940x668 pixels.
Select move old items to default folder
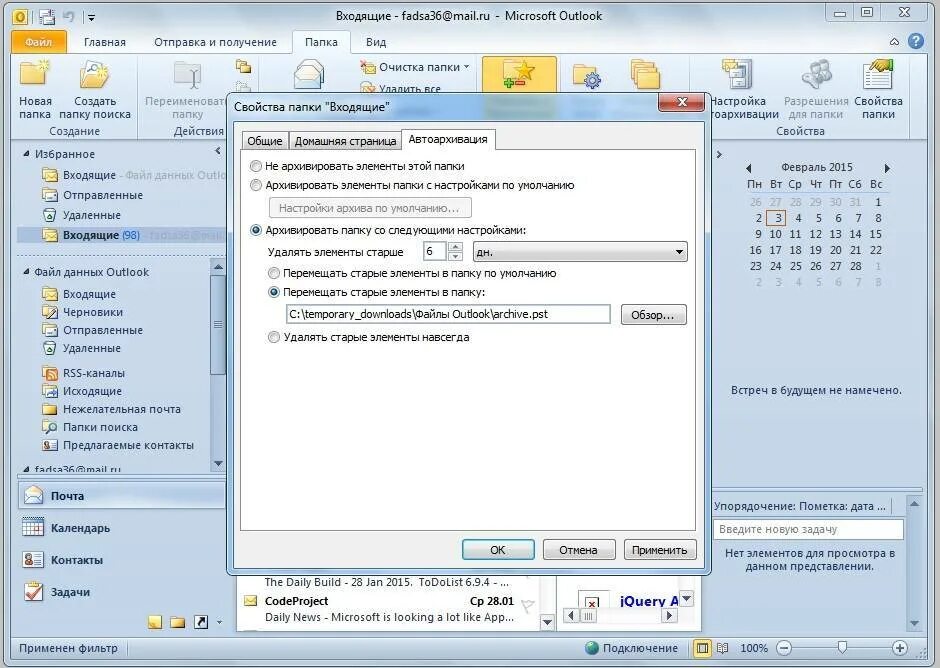pos(274,273)
